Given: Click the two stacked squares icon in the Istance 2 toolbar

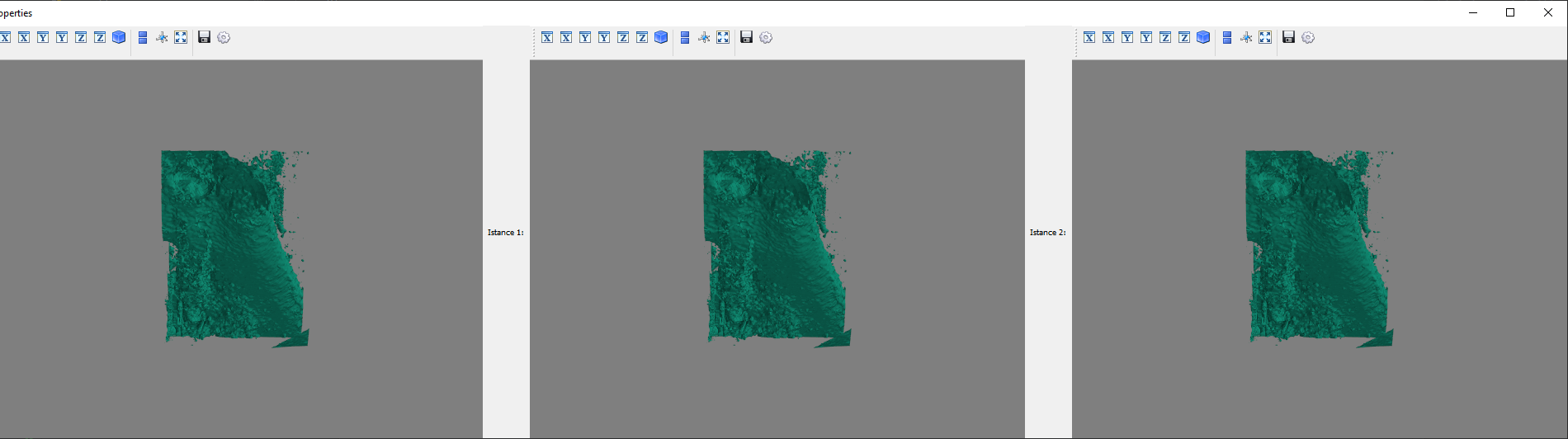Looking at the screenshot, I should click(1227, 37).
